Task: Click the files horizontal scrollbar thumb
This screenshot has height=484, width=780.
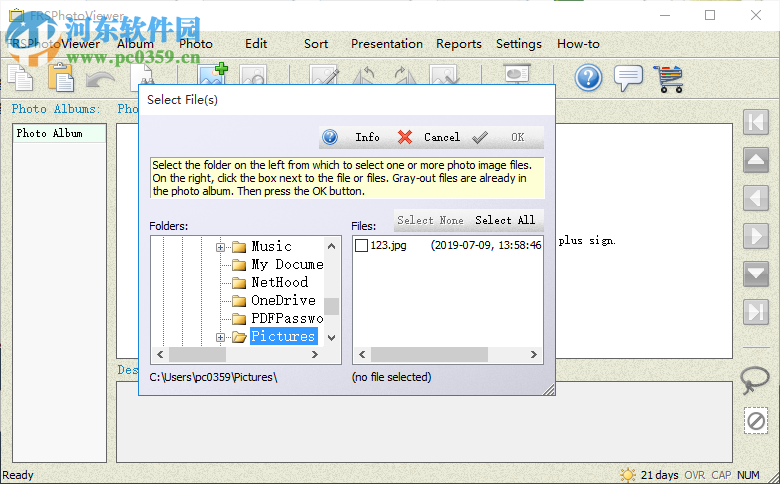Action: [x=429, y=354]
